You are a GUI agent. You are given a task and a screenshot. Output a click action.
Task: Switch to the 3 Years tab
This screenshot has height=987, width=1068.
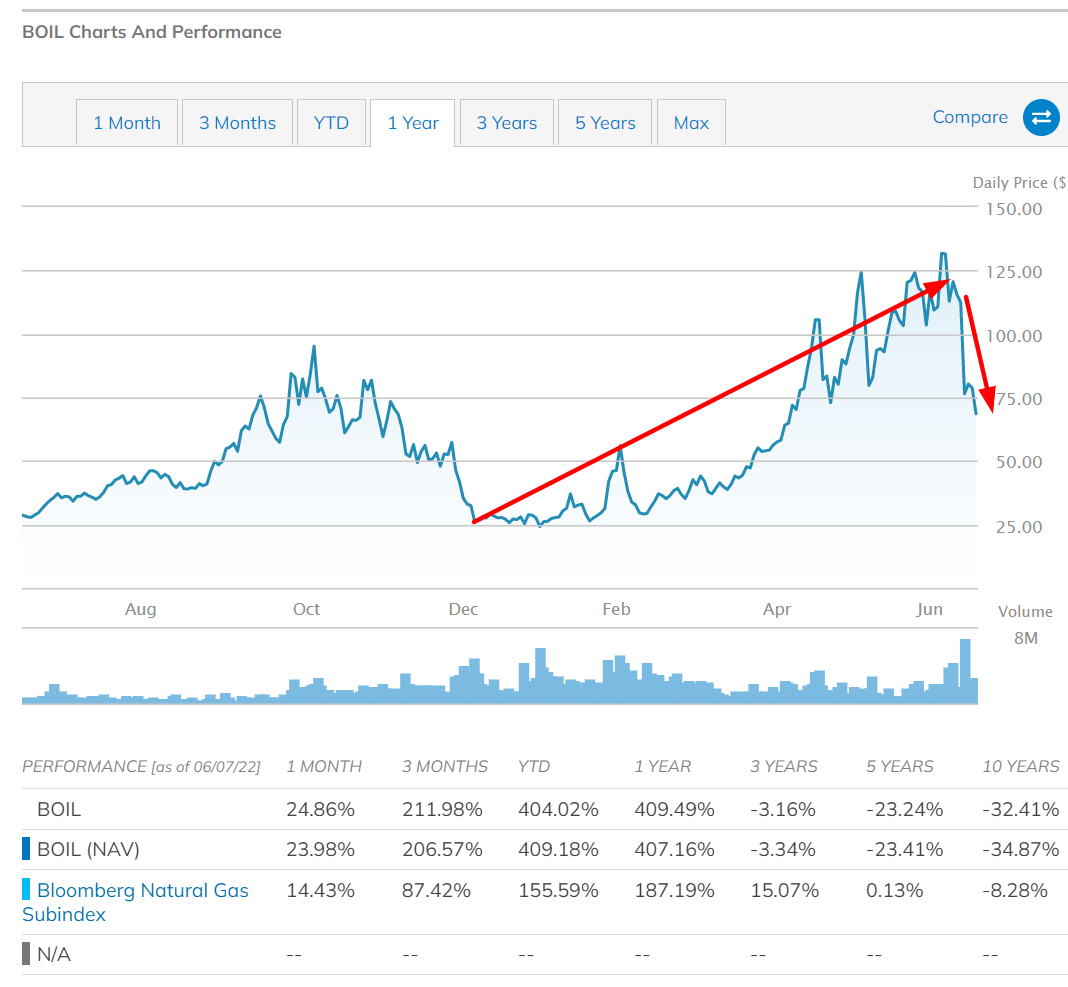(507, 123)
